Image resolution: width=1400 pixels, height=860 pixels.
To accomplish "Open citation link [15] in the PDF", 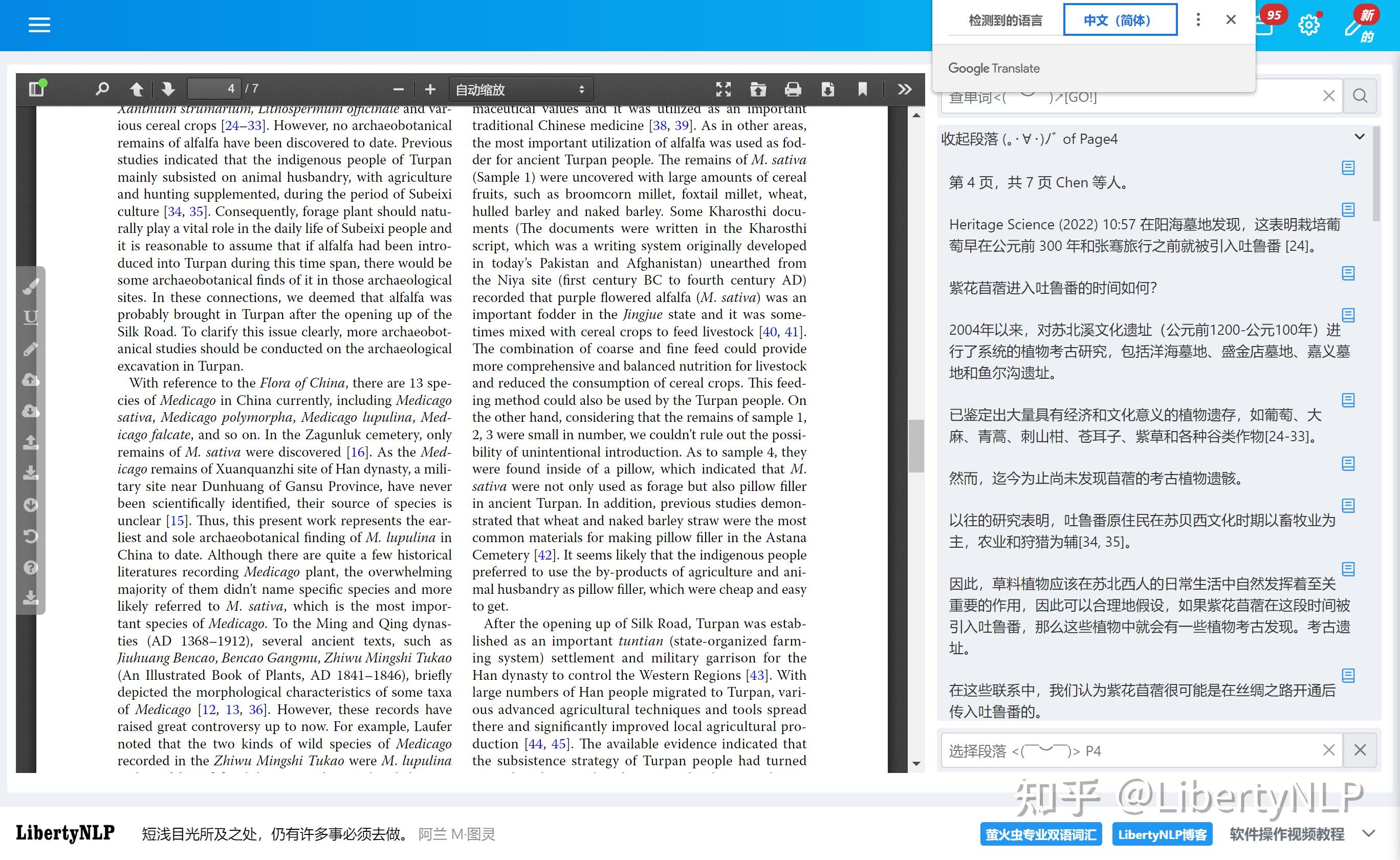I will tap(177, 521).
